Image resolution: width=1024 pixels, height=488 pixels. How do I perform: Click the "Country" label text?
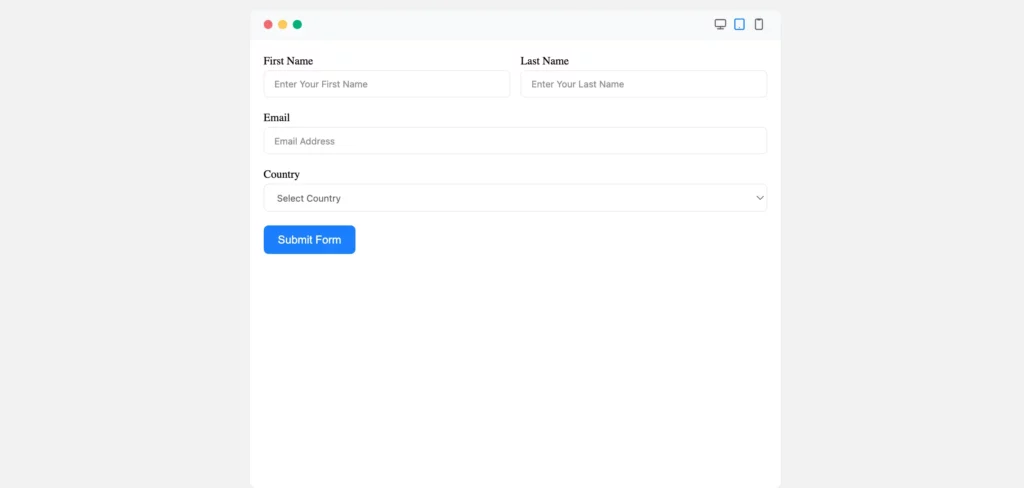coord(281,174)
